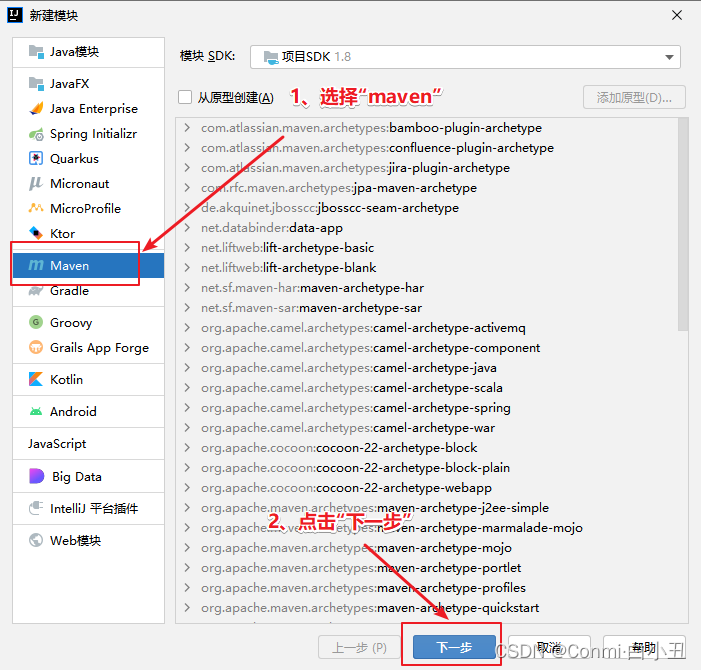Select cocoon-22-archetype-webapp row
Viewport: 701px width, 670px height.
click(x=427, y=488)
